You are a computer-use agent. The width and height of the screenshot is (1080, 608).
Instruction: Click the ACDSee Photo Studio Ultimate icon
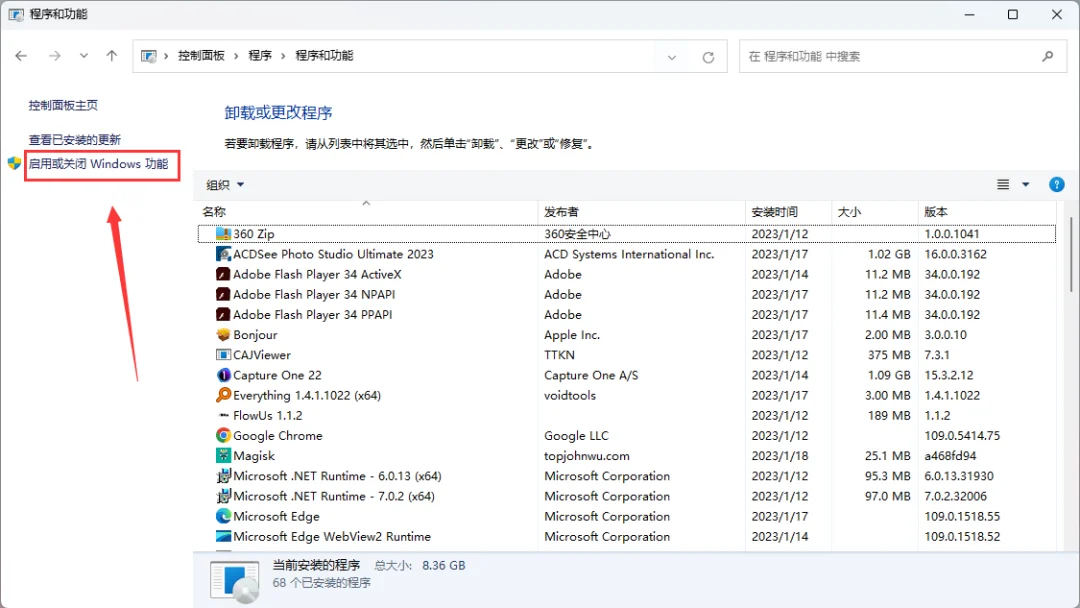tap(223, 254)
